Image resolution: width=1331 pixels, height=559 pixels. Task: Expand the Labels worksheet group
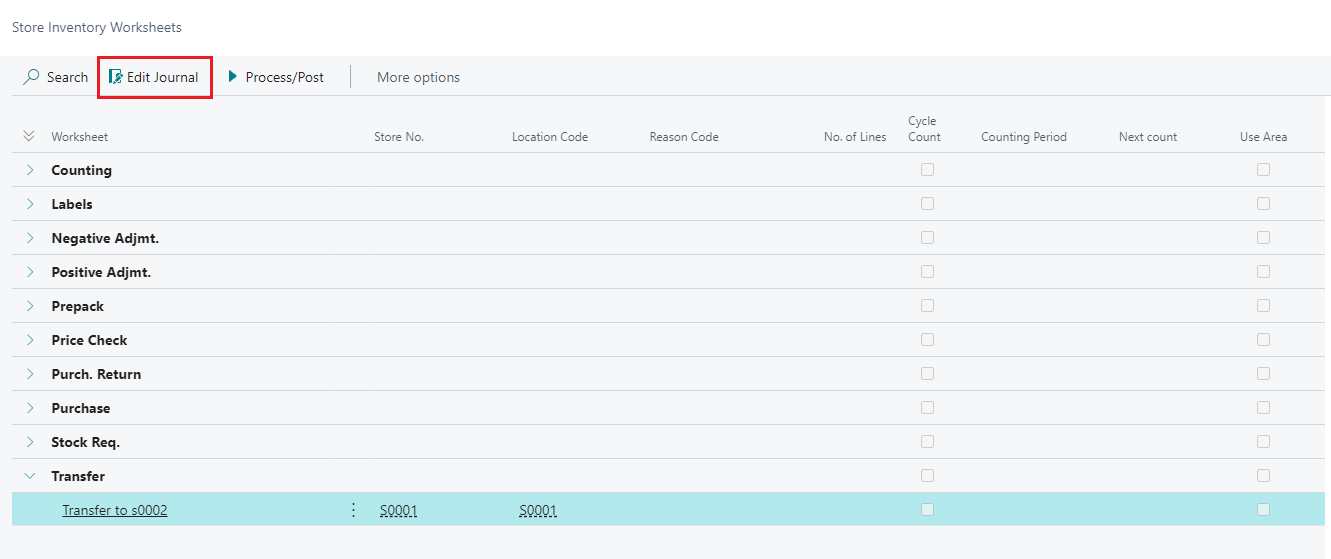point(30,204)
